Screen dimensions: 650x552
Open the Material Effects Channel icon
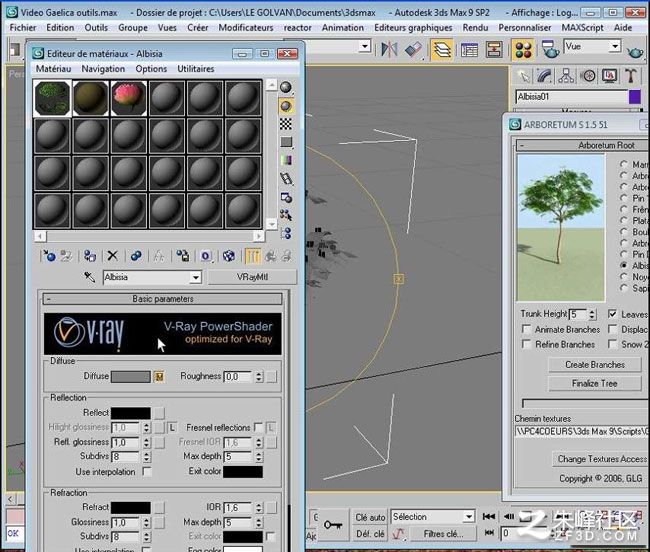pyautogui.click(x=206, y=256)
